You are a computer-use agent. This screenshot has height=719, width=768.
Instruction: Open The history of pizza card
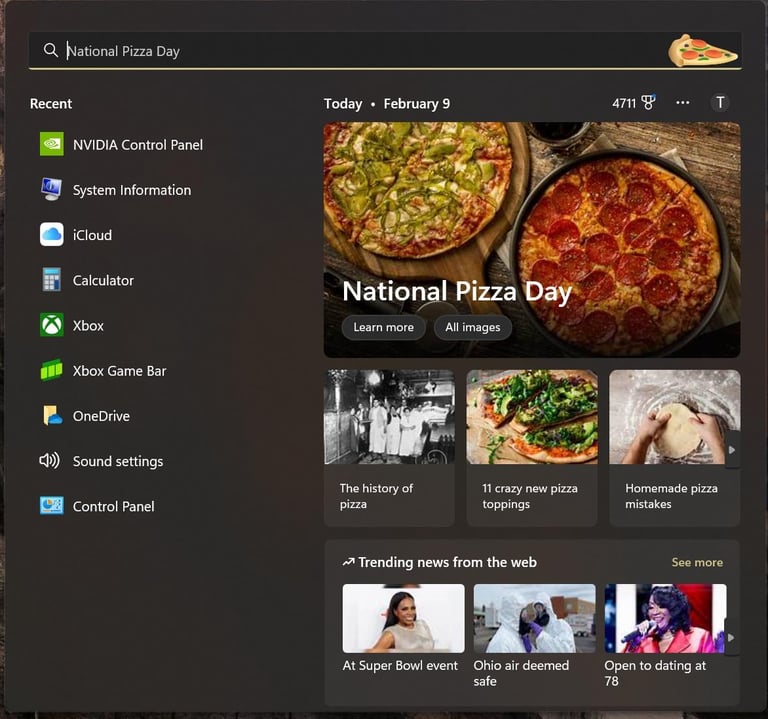coord(389,448)
